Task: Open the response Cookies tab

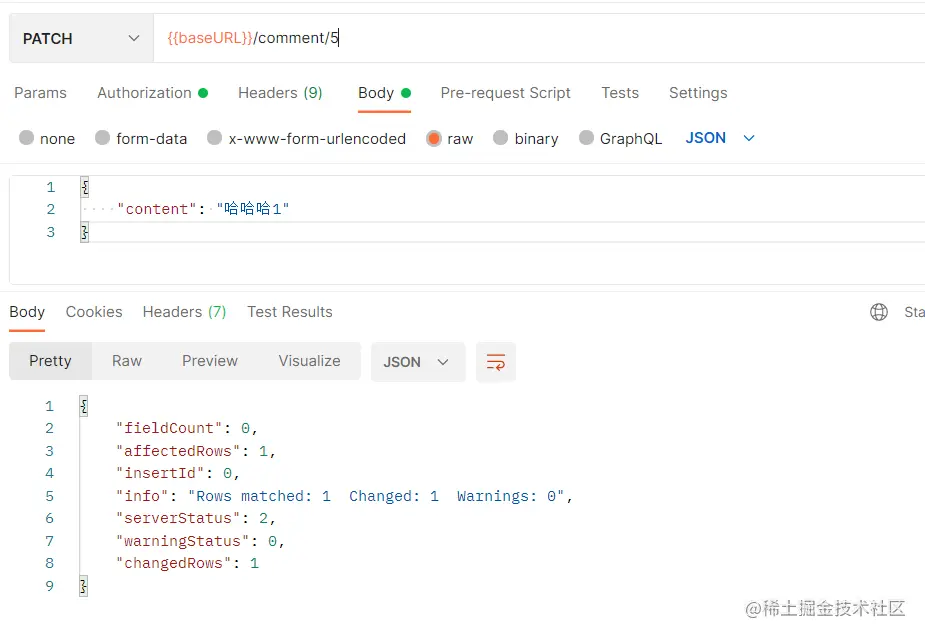Action: point(94,312)
